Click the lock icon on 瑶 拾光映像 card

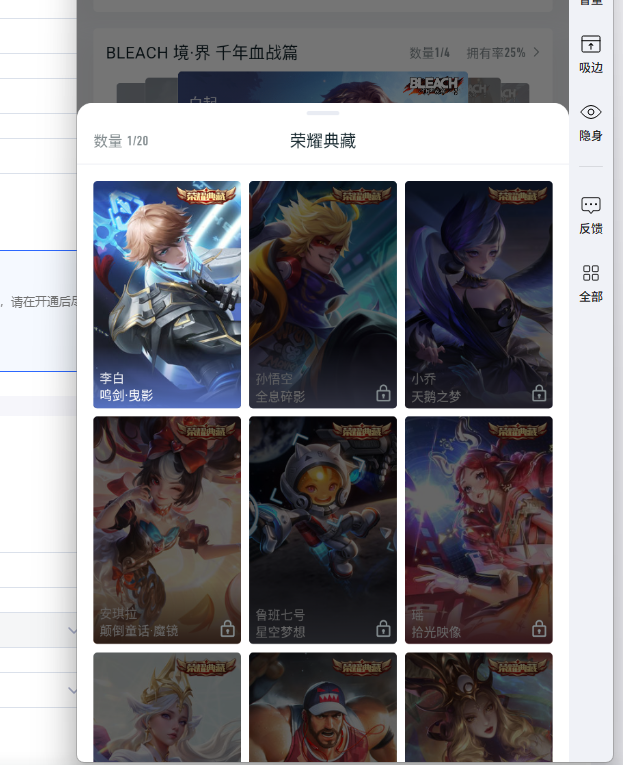point(539,628)
